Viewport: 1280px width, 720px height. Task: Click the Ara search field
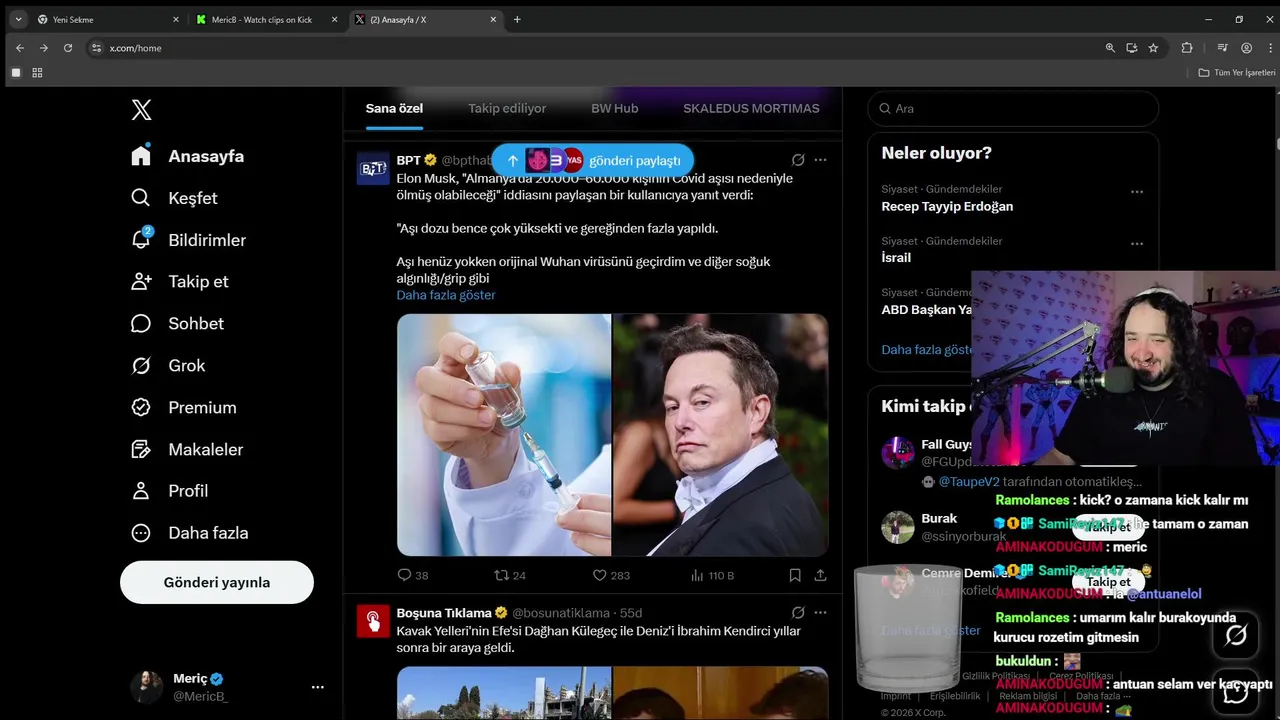point(1013,108)
